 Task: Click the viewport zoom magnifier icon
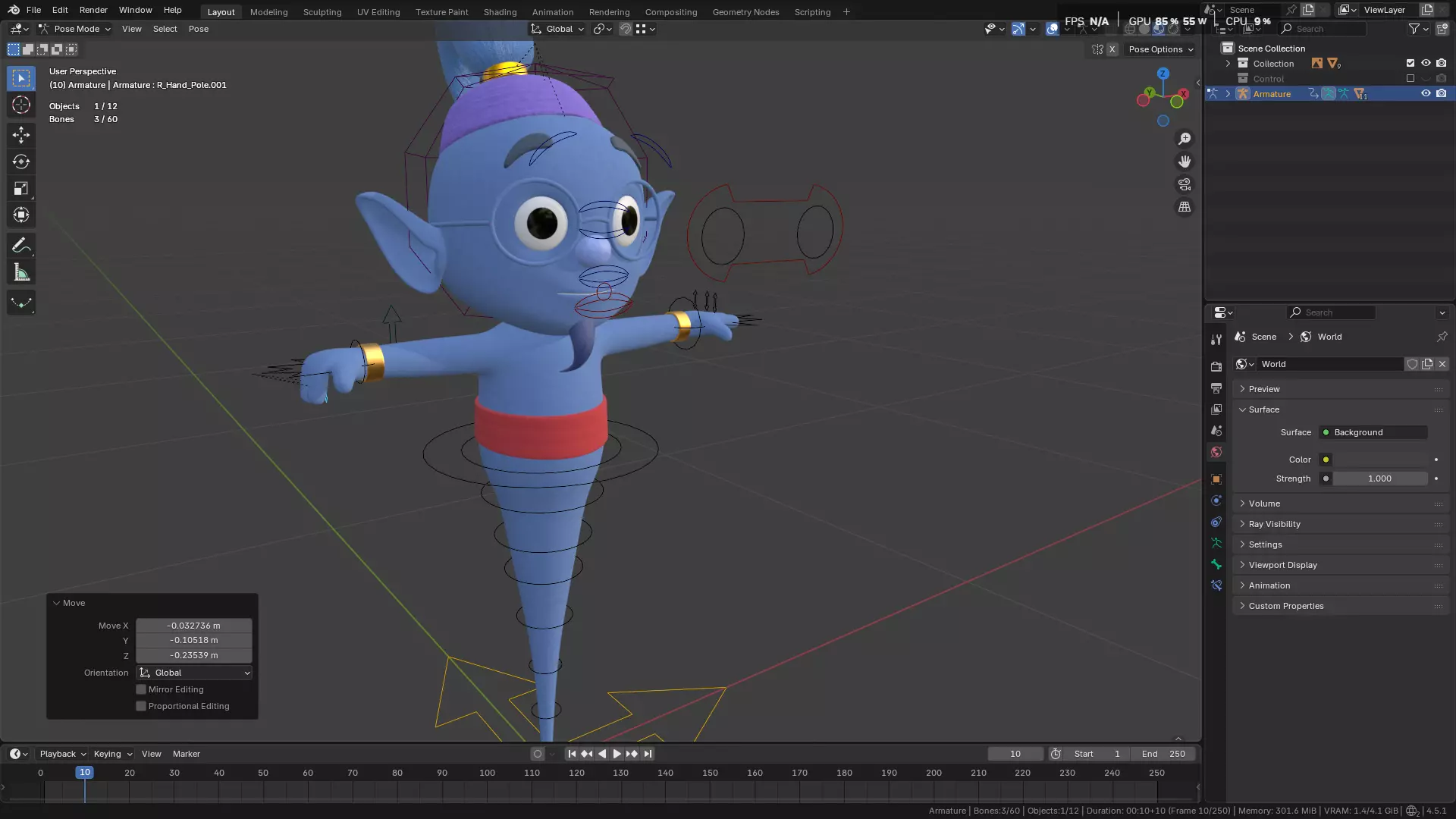pos(1185,139)
